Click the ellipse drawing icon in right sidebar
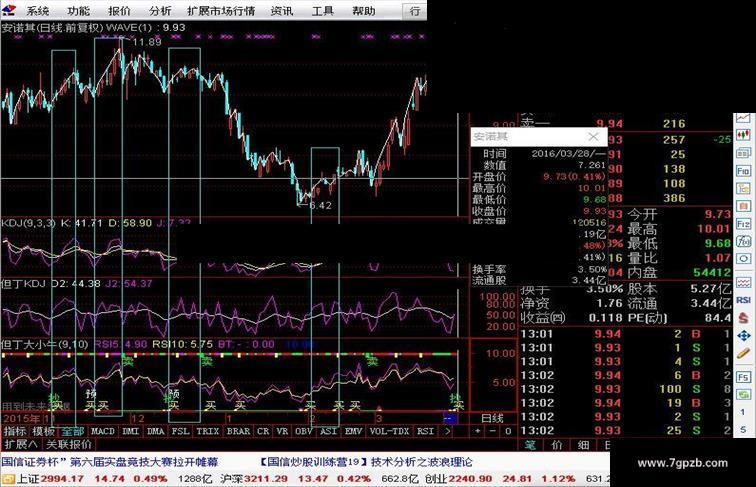The height and width of the screenshot is (487, 756). [x=743, y=259]
